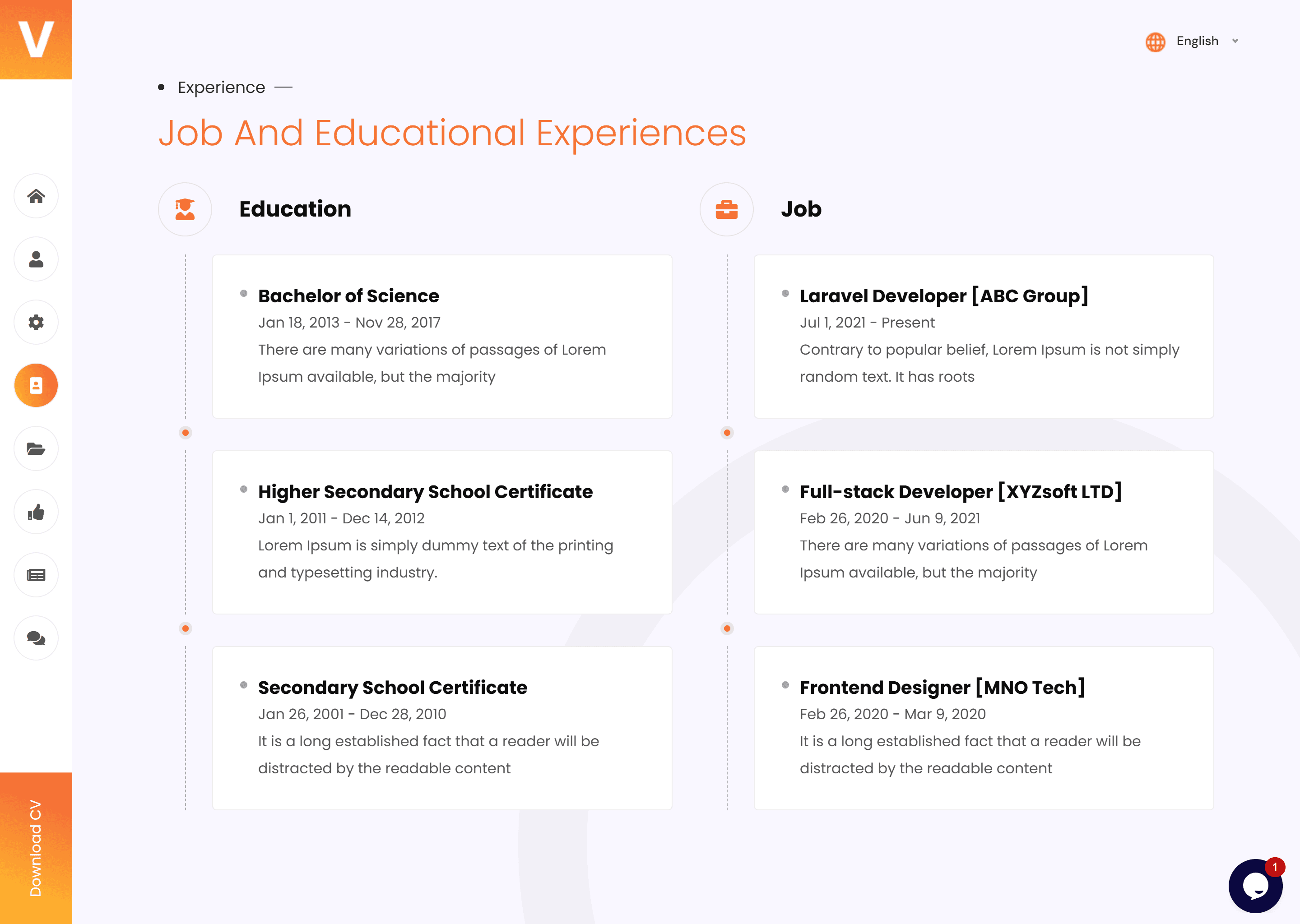This screenshot has width=1300, height=924.
Task: Open the live chat widget
Action: coord(1255,885)
